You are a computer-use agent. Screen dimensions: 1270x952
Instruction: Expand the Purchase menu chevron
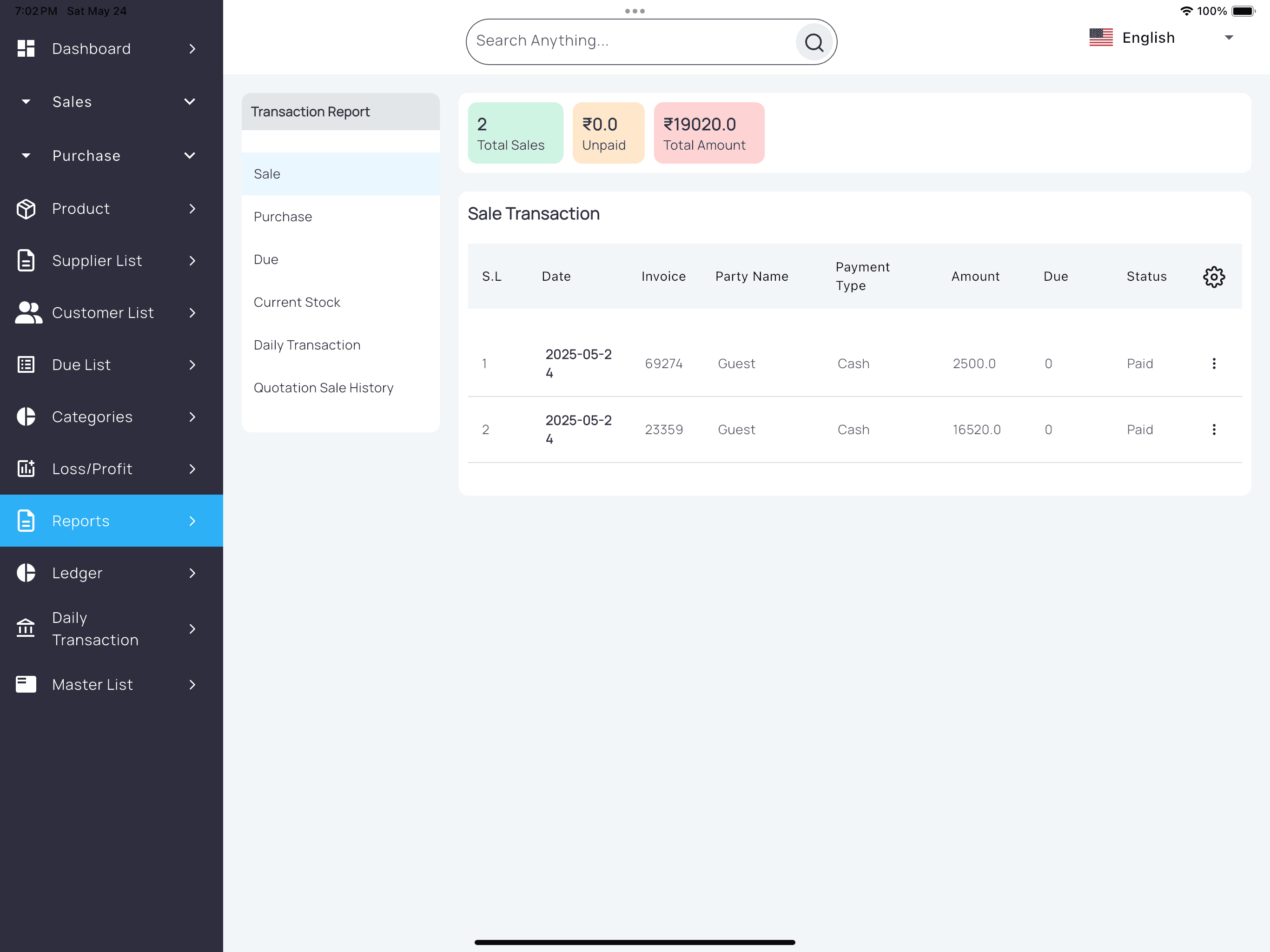pos(190,156)
